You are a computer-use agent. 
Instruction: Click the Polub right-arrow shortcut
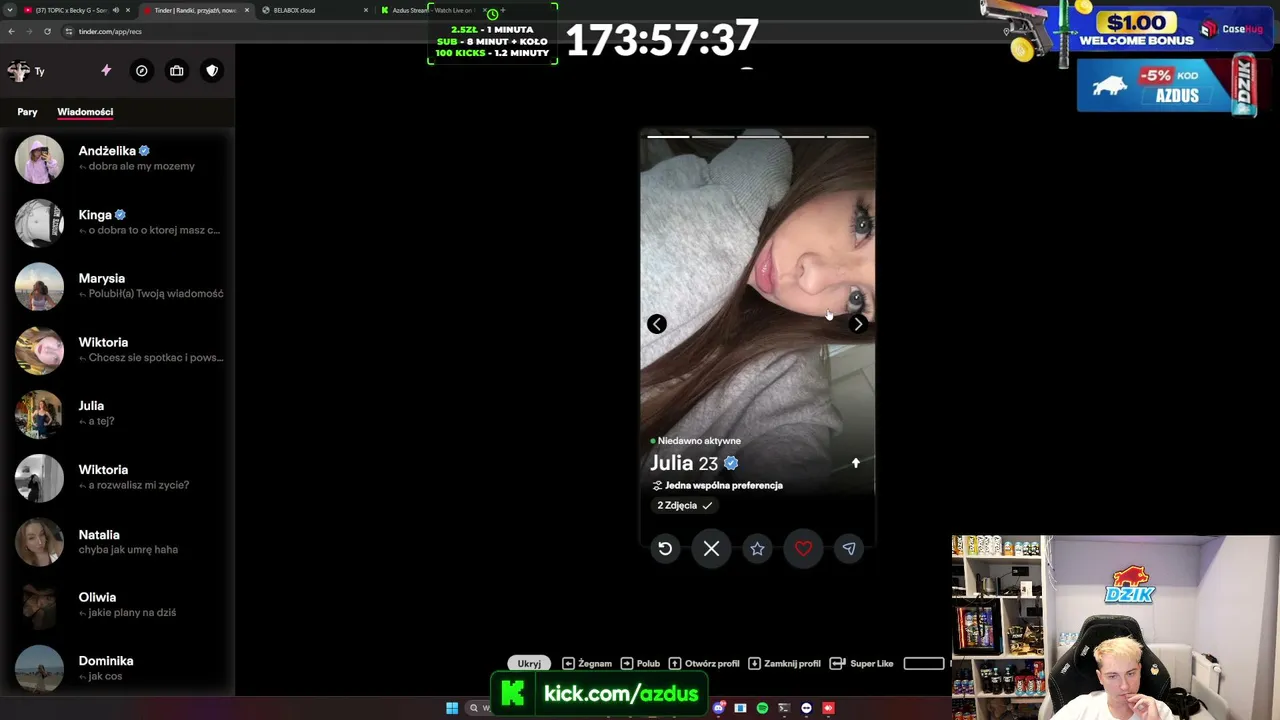coord(640,663)
